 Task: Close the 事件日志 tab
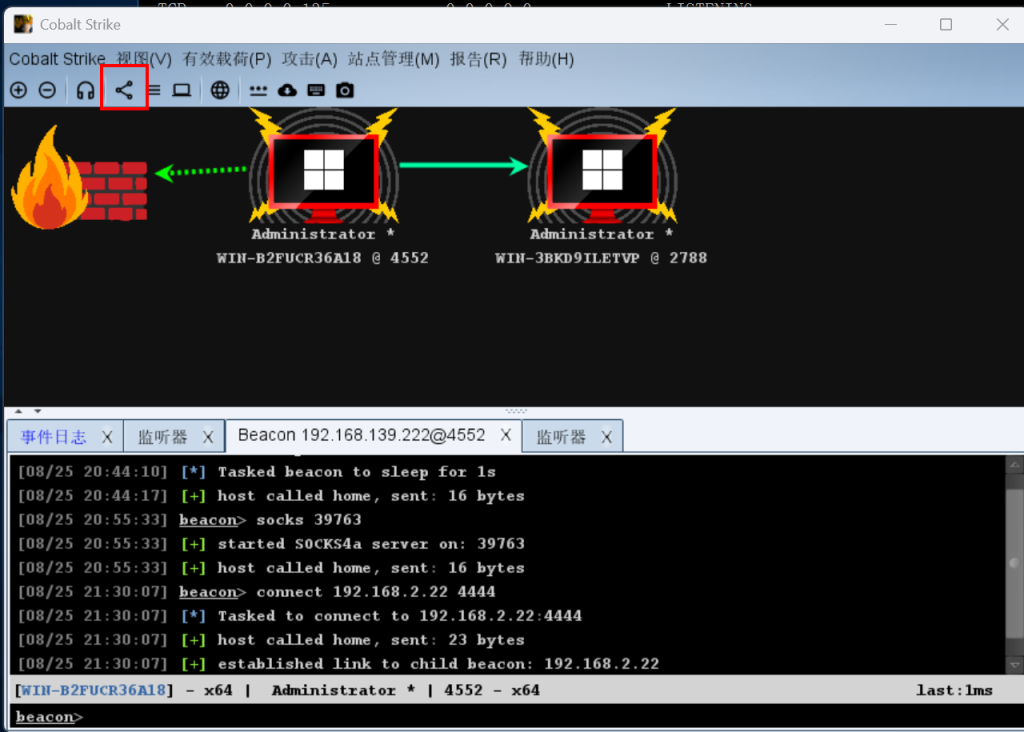[x=107, y=437]
